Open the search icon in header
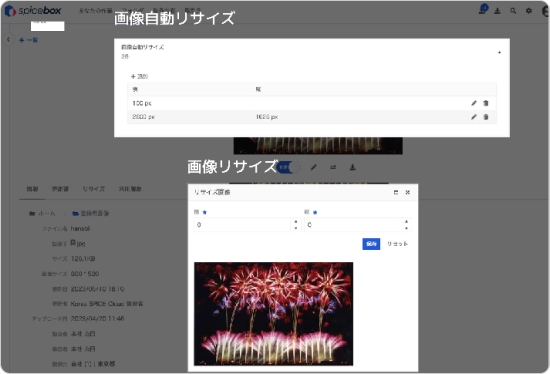The width and height of the screenshot is (550, 374). 513,11
